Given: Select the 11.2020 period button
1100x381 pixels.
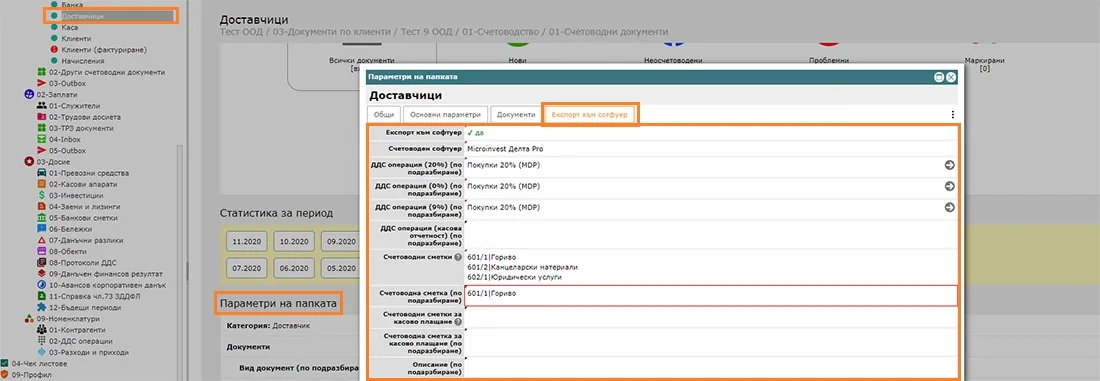Looking at the screenshot, I should pyautogui.click(x=246, y=241).
